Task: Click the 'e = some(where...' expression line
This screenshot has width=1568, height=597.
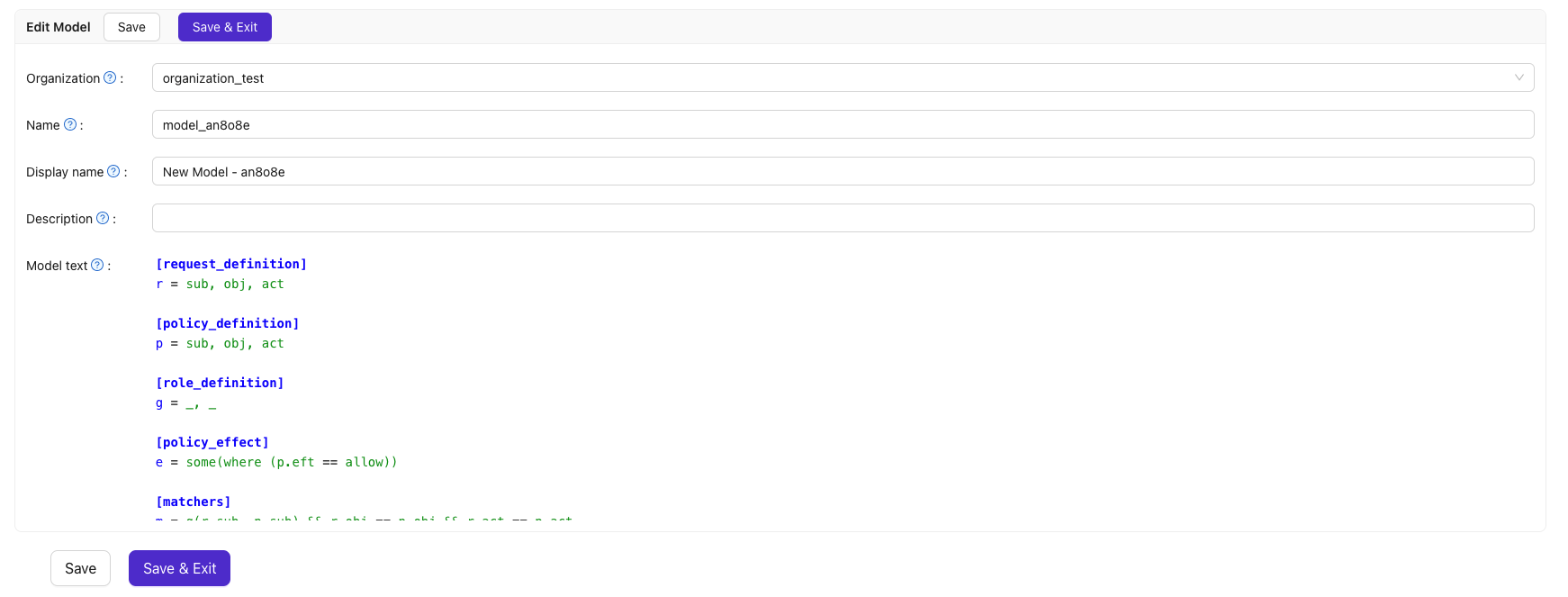Action: click(x=276, y=462)
